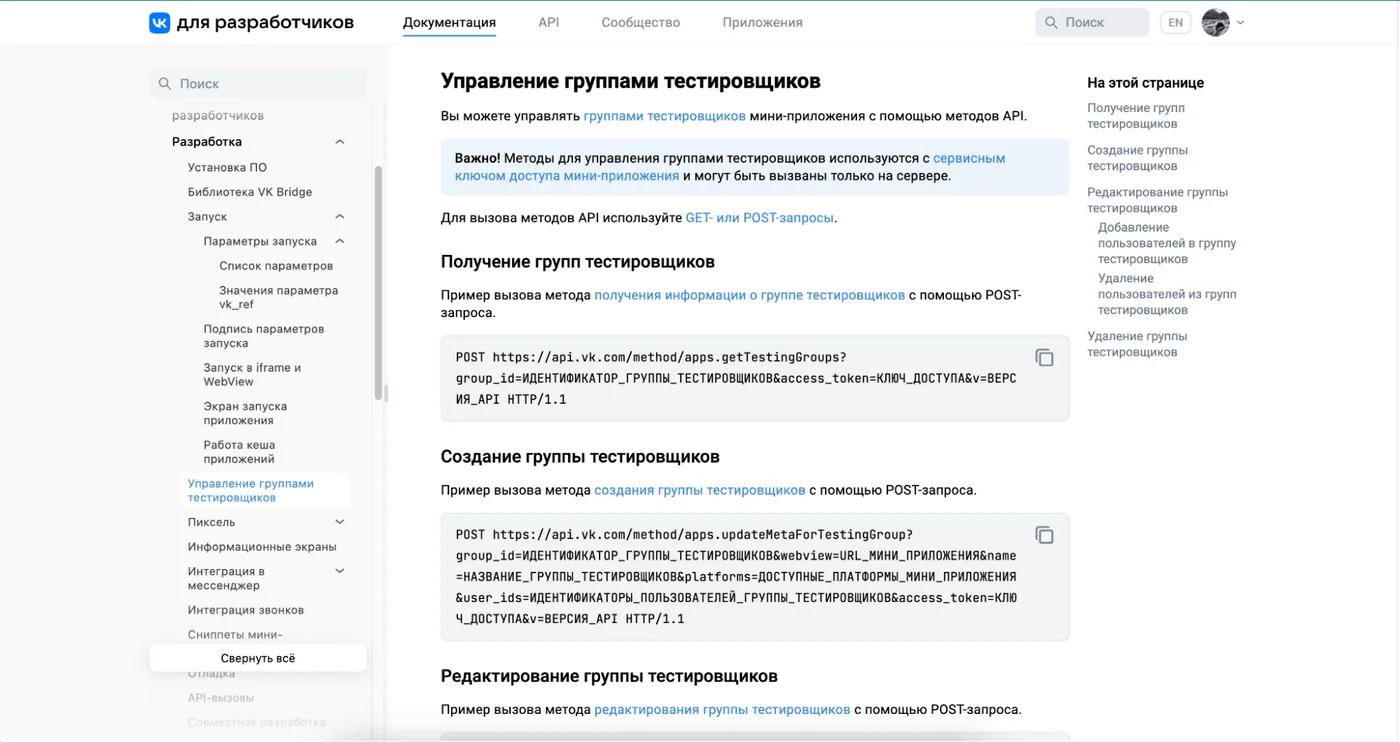Image resolution: width=1400 pixels, height=742 pixels.
Task: Click the Редактирование группы тестировщиков section heading
Action: click(609, 676)
